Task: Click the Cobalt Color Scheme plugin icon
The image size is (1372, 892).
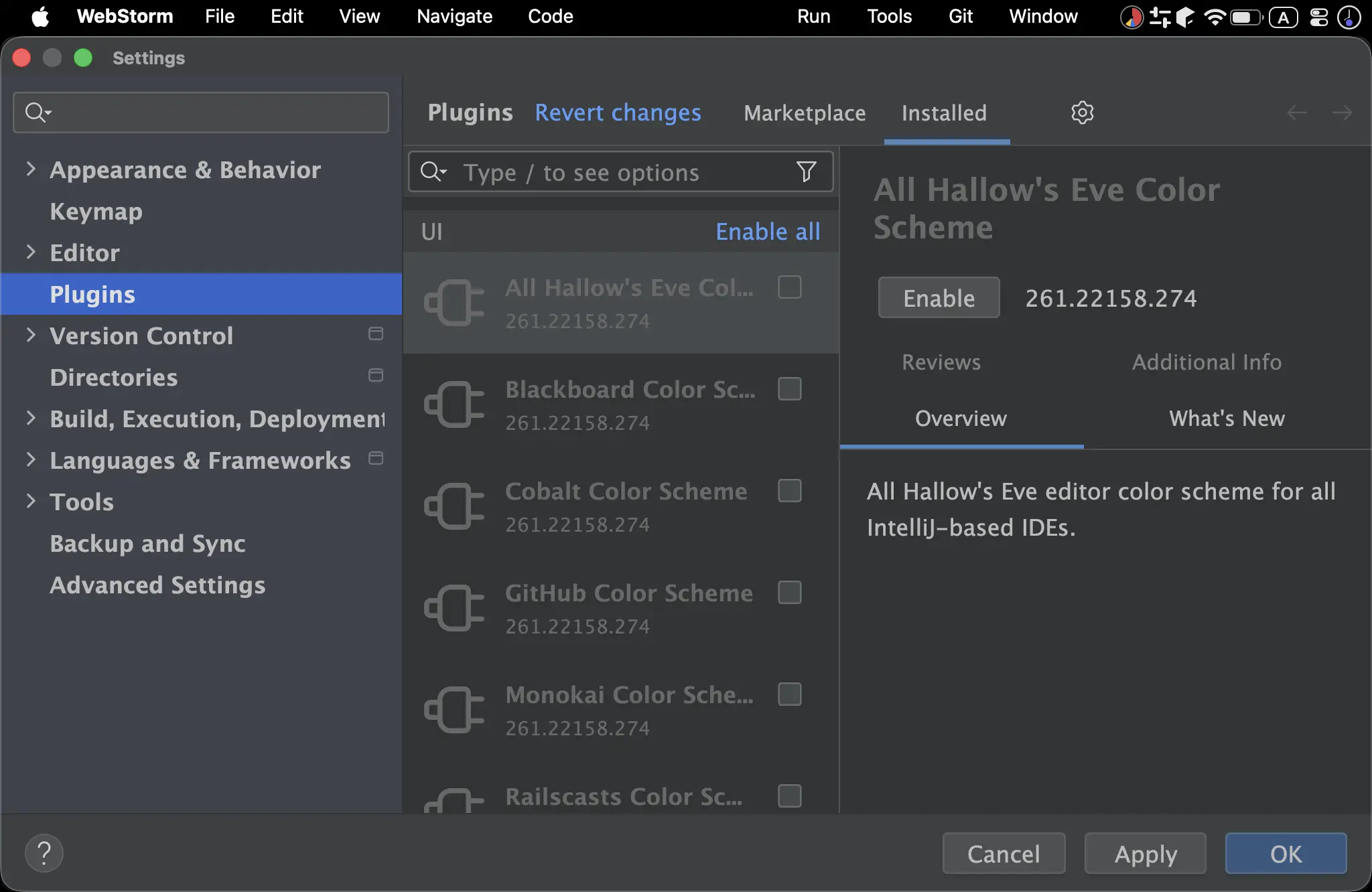Action: pos(454,506)
